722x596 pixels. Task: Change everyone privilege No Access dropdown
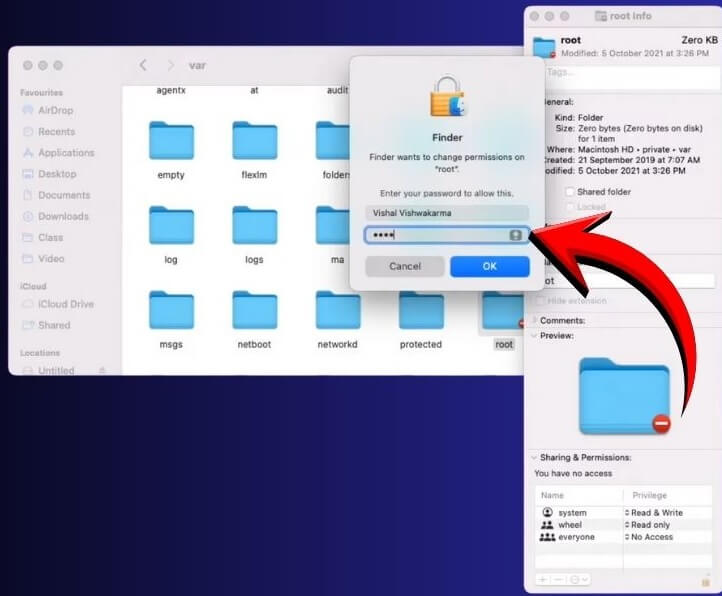pos(648,537)
